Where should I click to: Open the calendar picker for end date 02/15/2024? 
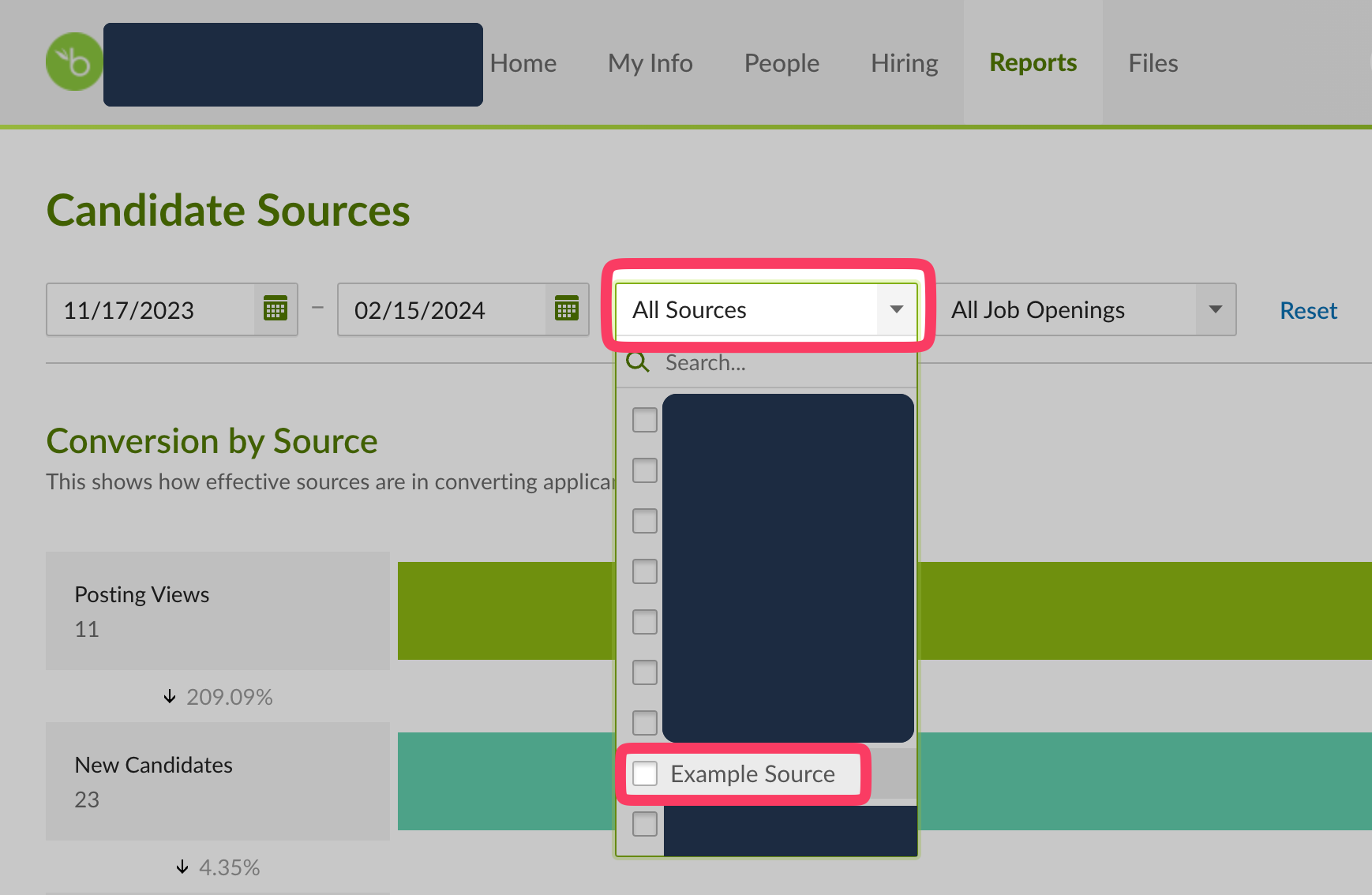566,309
